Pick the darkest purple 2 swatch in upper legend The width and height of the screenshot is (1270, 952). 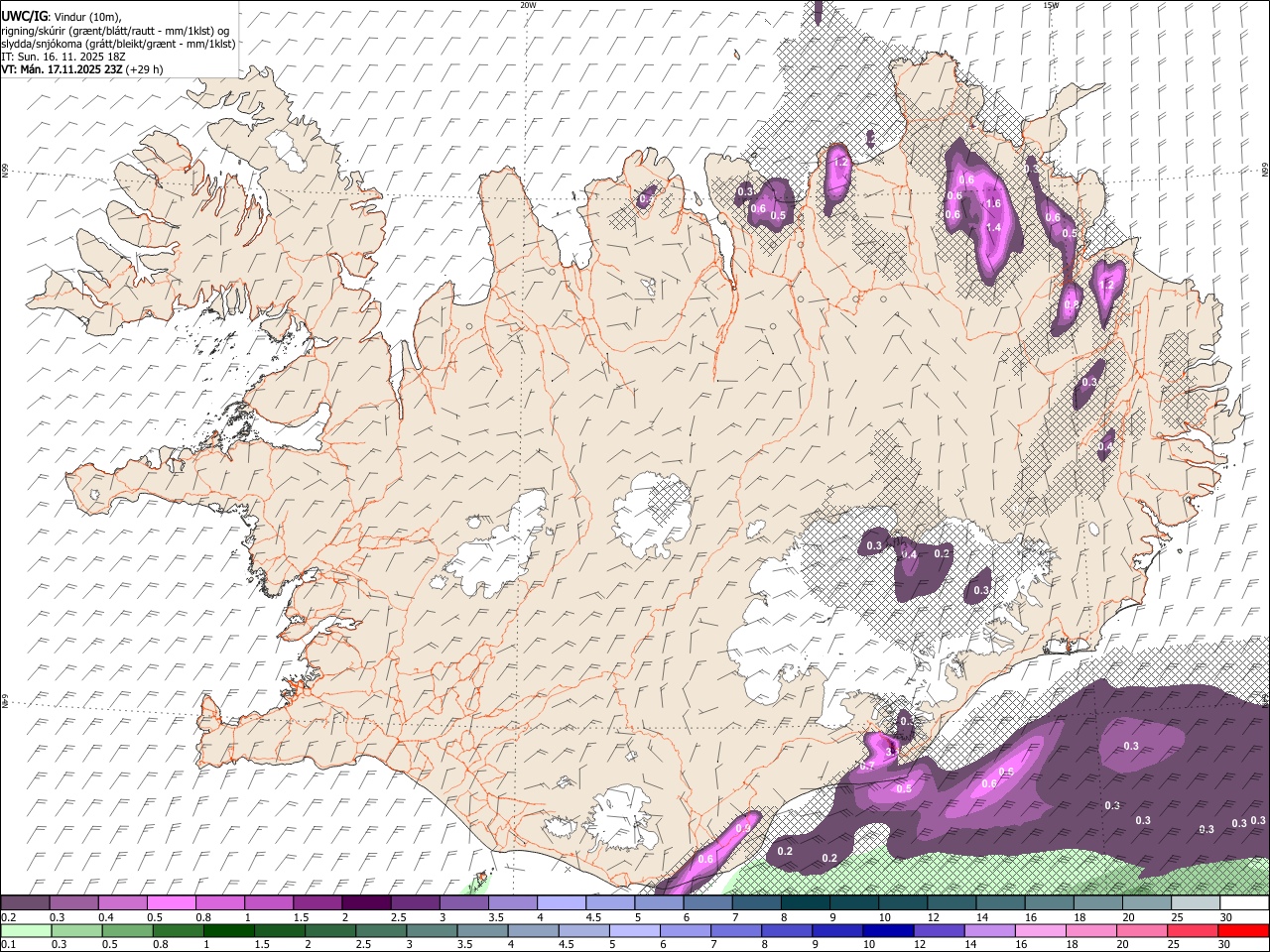click(366, 901)
